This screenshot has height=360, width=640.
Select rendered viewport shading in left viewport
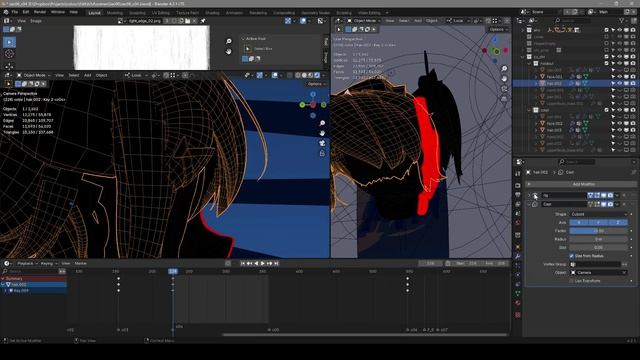[x=317, y=75]
